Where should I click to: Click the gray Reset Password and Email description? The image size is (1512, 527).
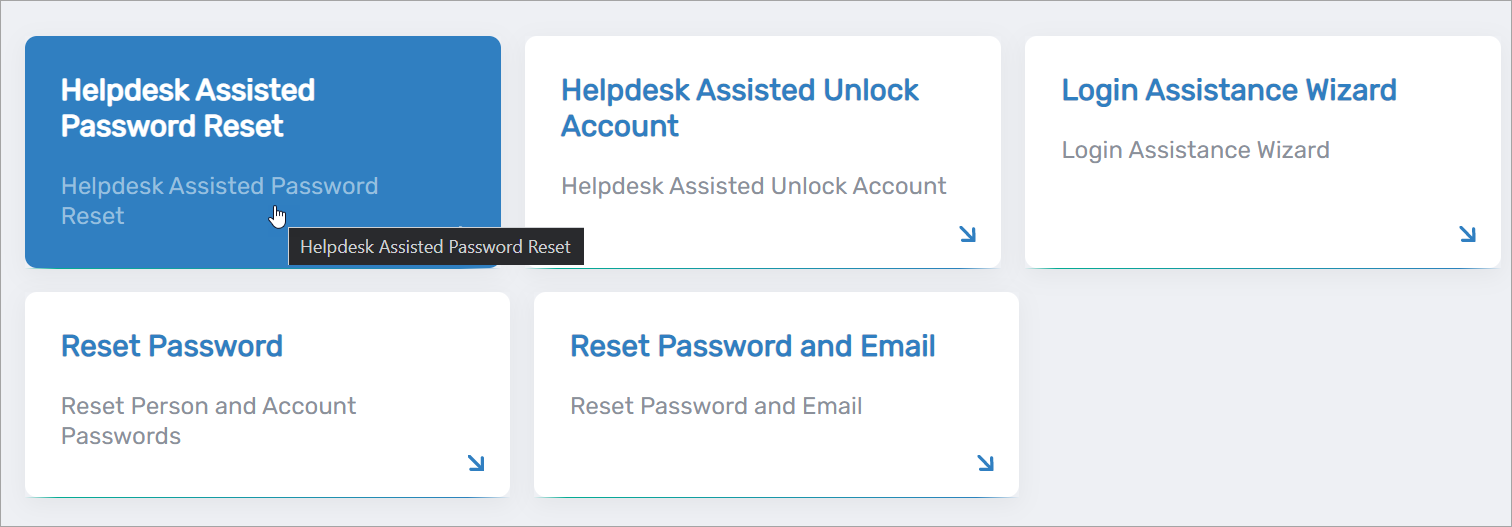tap(716, 406)
